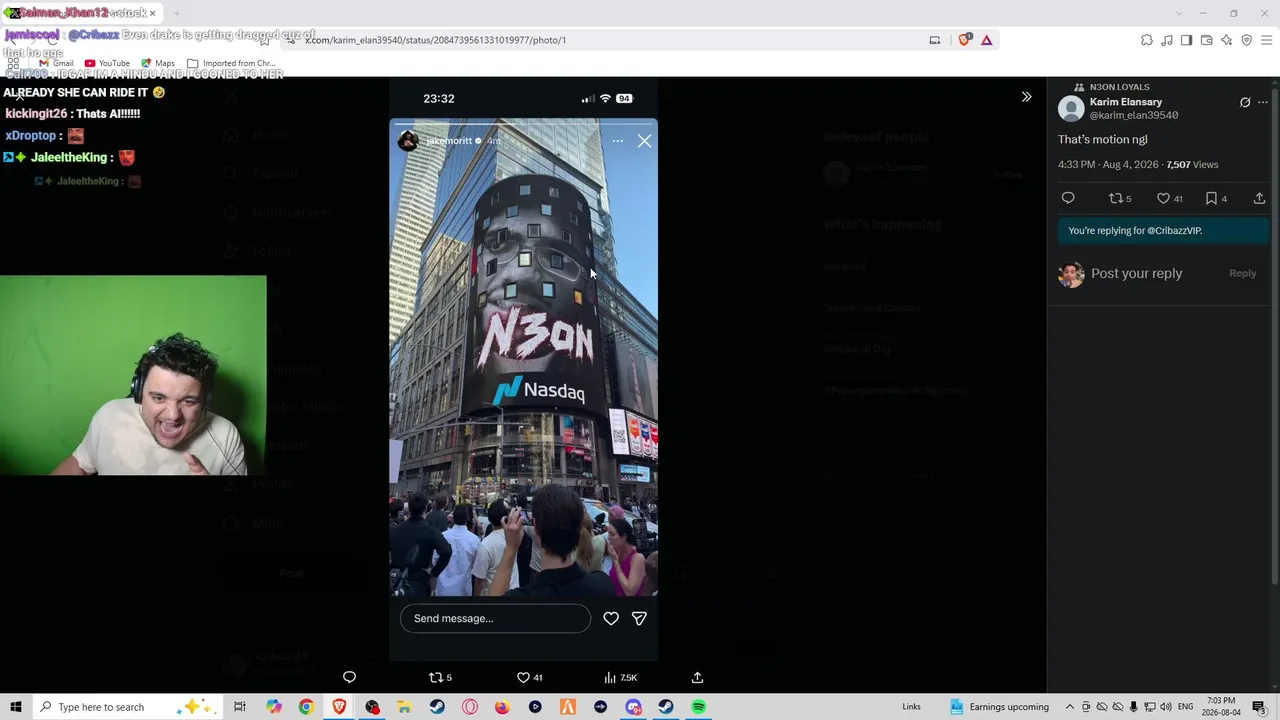Image resolution: width=1280 pixels, height=720 pixels.
Task: Open the browser Extensions puzzle icon
Action: [1147, 40]
